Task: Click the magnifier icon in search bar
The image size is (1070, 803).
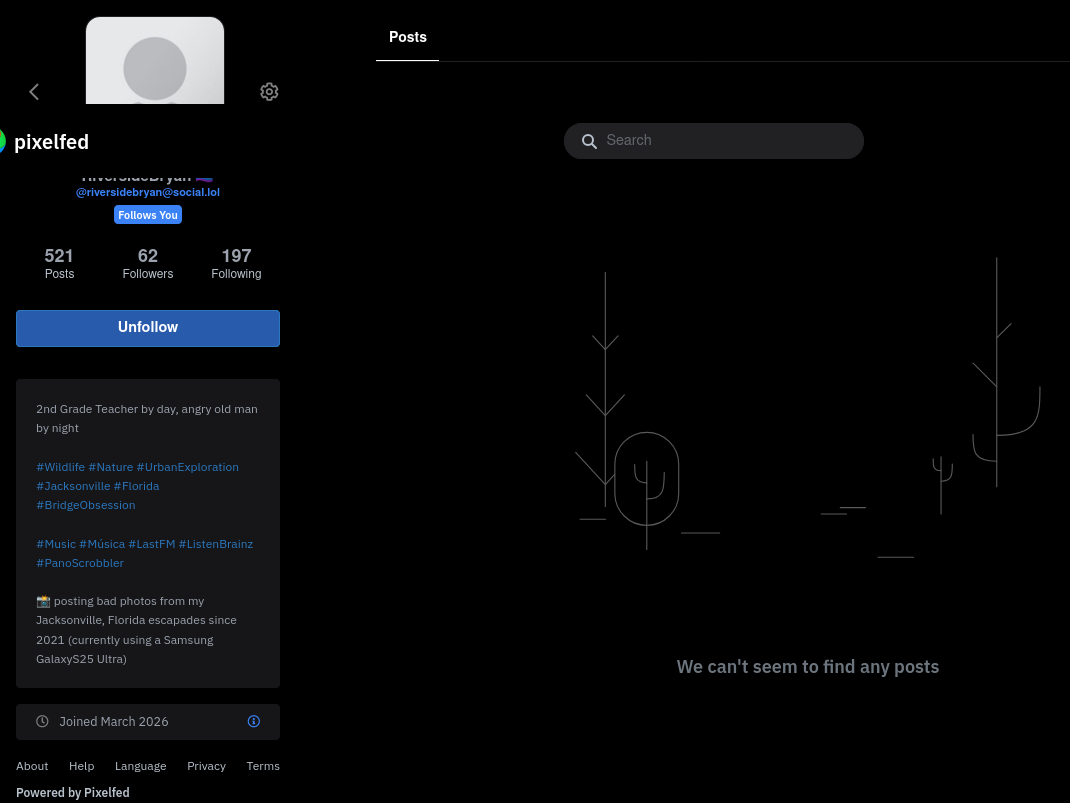Action: [x=589, y=141]
